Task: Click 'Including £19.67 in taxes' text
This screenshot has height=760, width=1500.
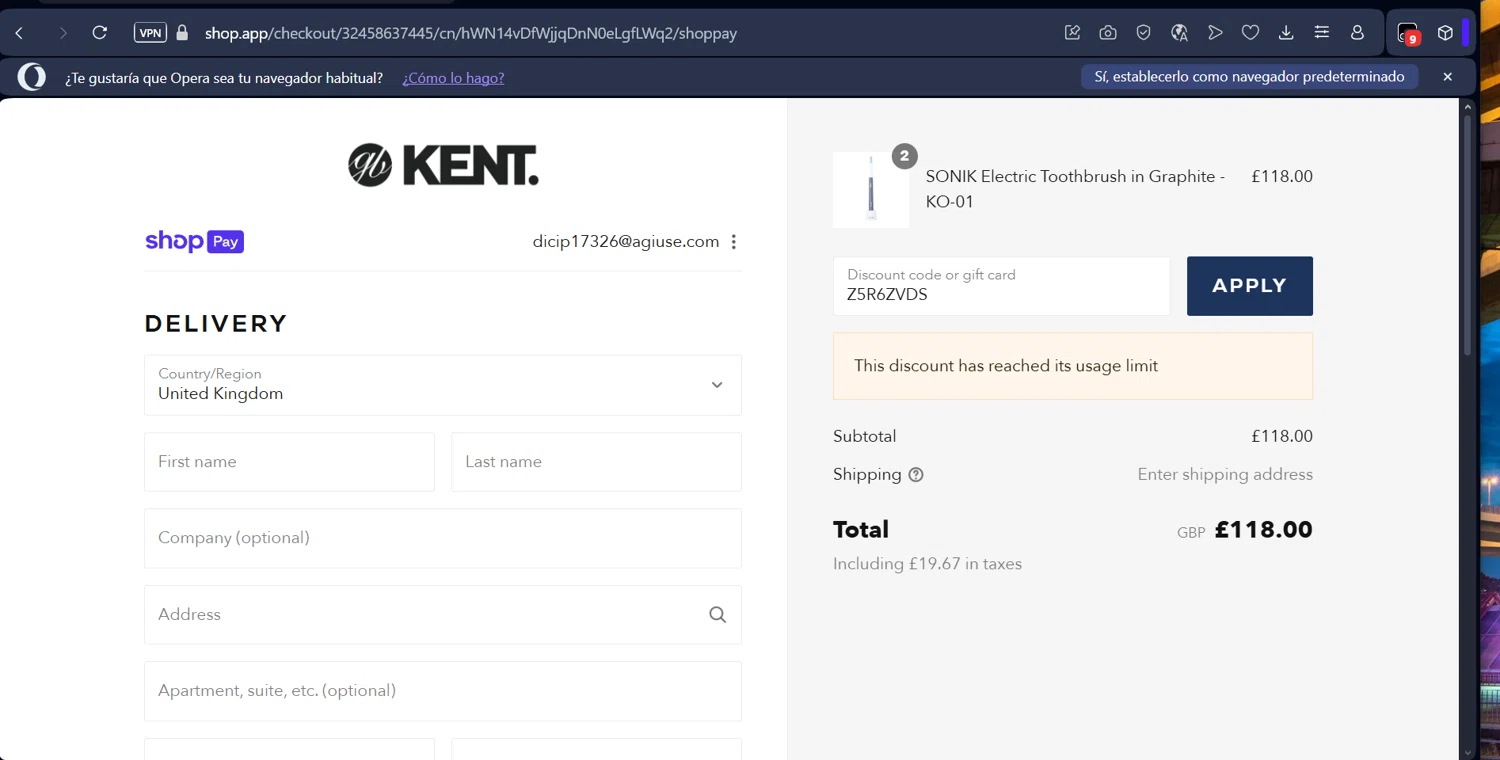Action: [x=927, y=564]
